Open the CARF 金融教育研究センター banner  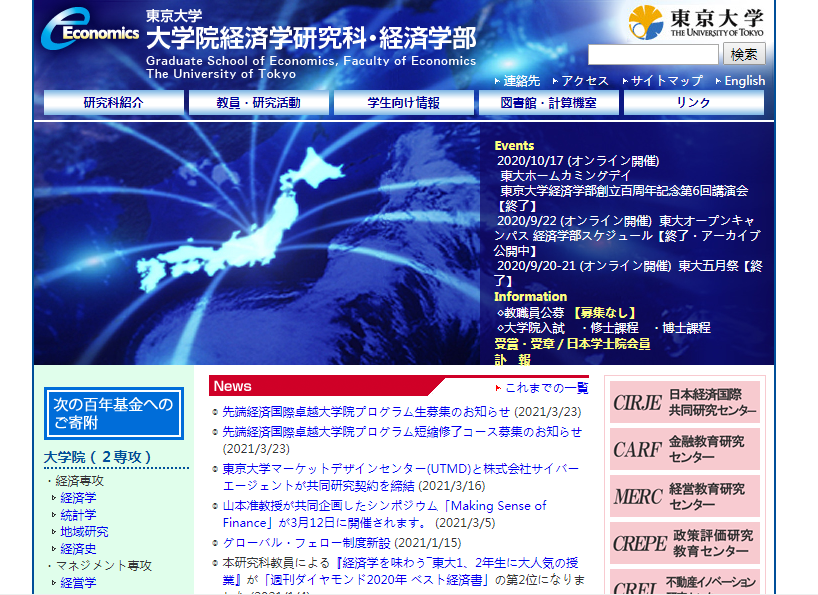point(685,449)
